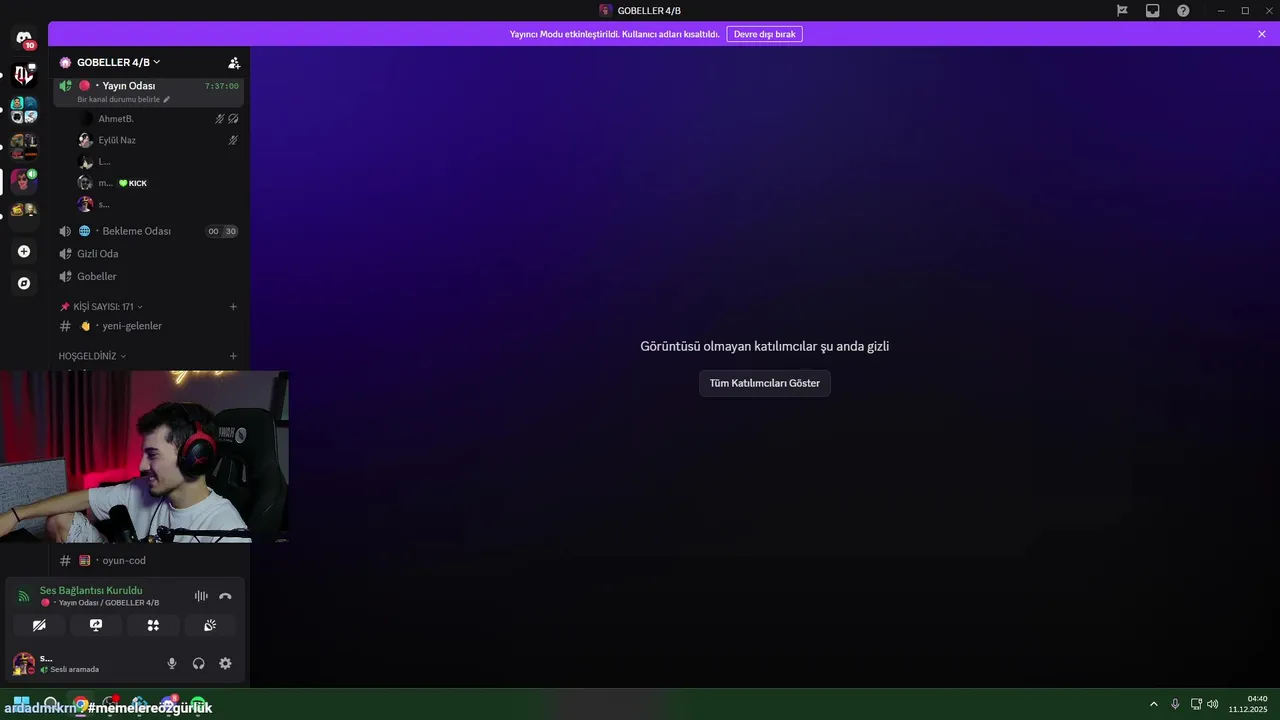Open Windows Start button

[21, 704]
